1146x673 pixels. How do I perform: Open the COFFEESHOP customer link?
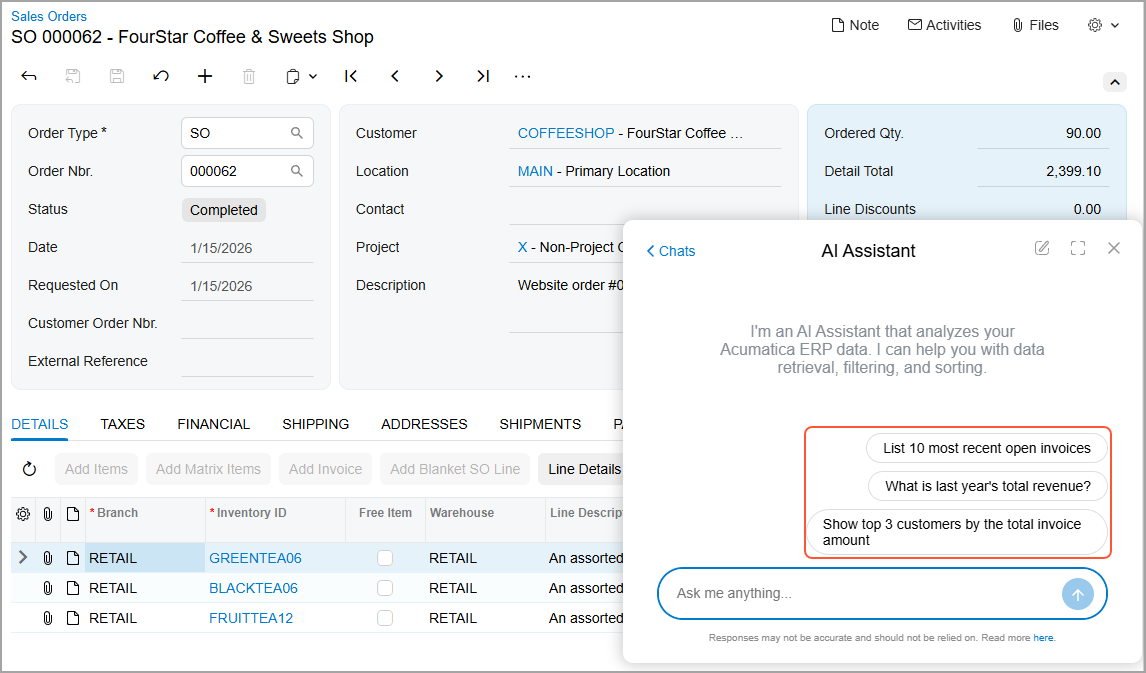pyautogui.click(x=566, y=133)
